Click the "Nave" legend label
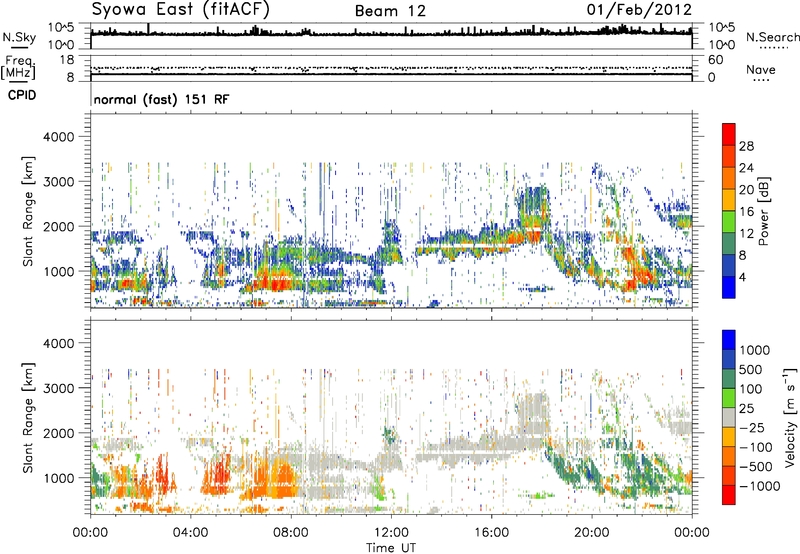Screen dimensions: 800x554 pyautogui.click(x=761, y=69)
